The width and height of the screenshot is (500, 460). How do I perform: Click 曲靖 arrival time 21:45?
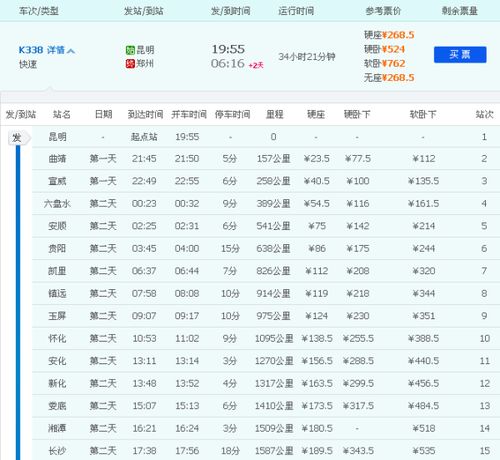tap(144, 159)
